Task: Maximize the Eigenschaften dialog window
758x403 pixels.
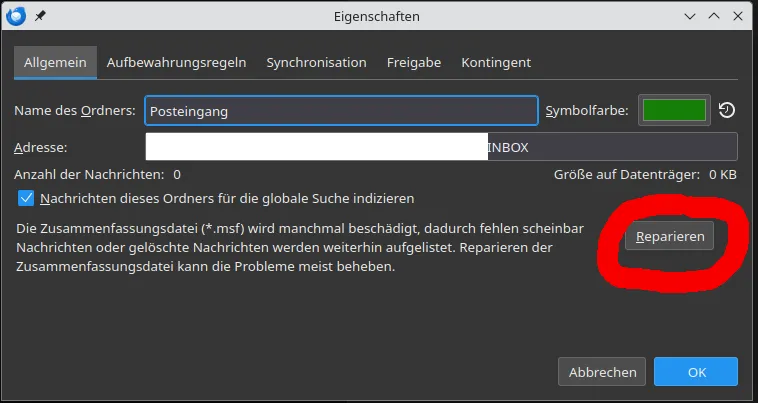Action: (x=714, y=16)
